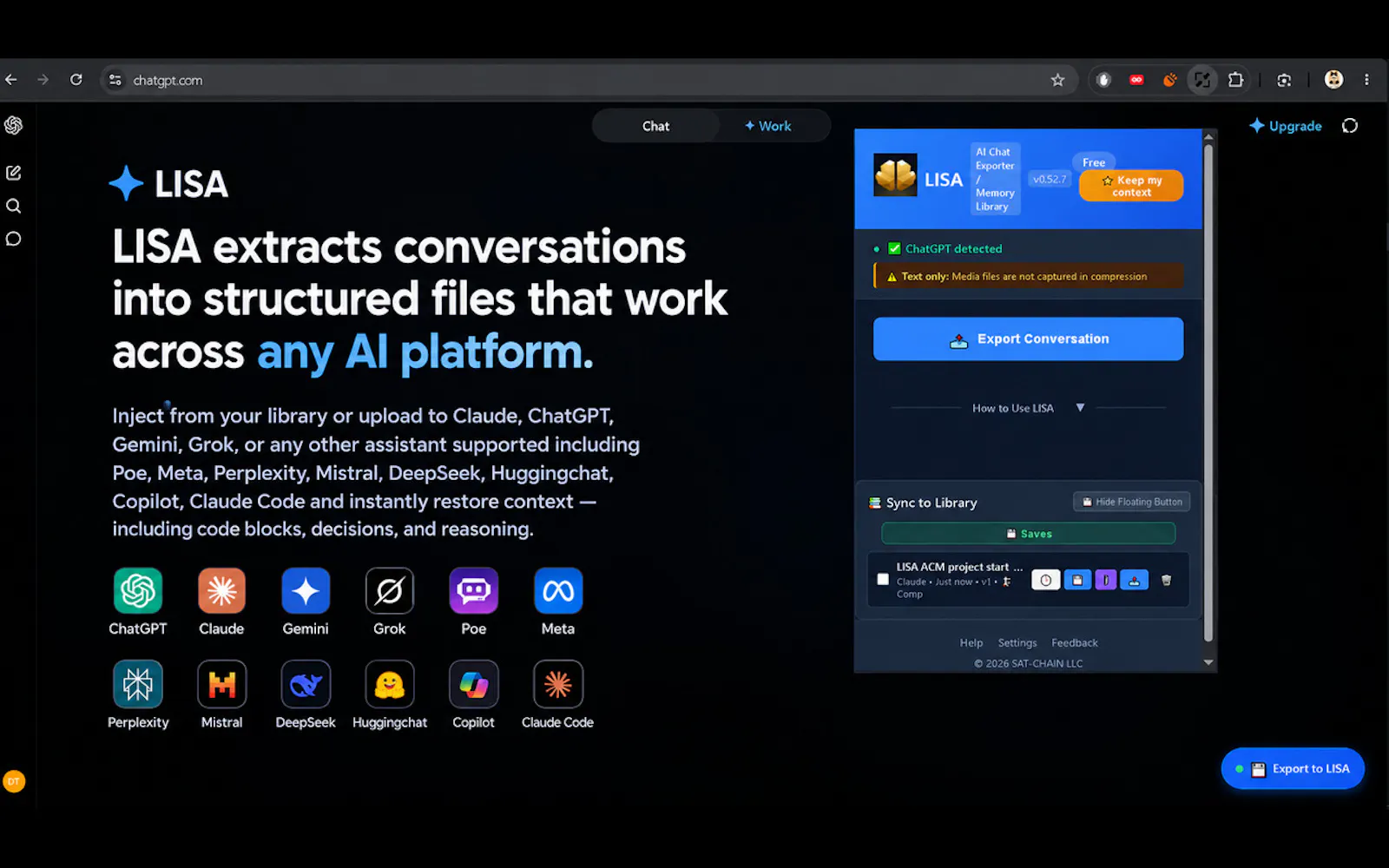
Task: Click the Keep my context button
Action: coord(1131,186)
